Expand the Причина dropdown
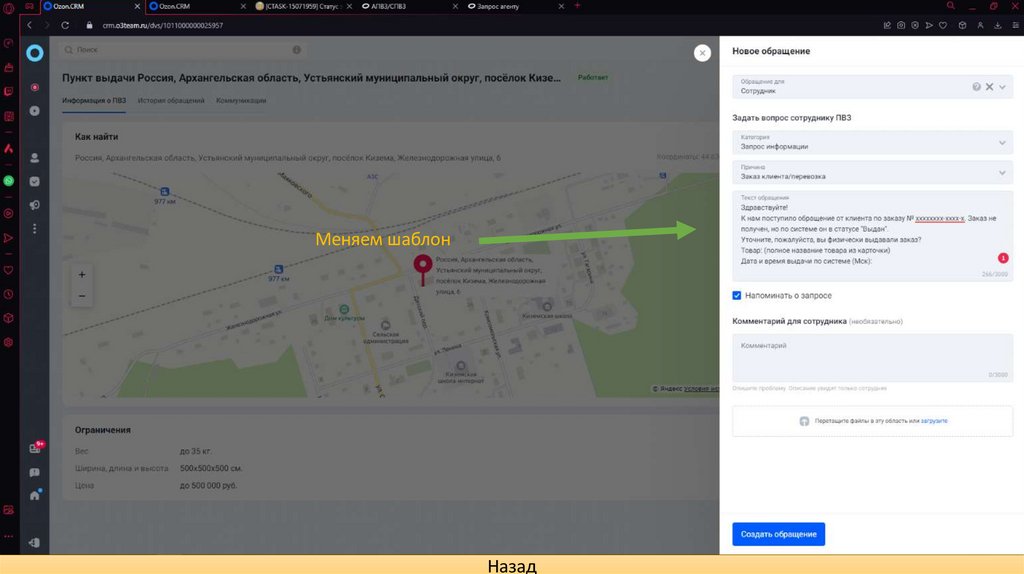 1002,173
